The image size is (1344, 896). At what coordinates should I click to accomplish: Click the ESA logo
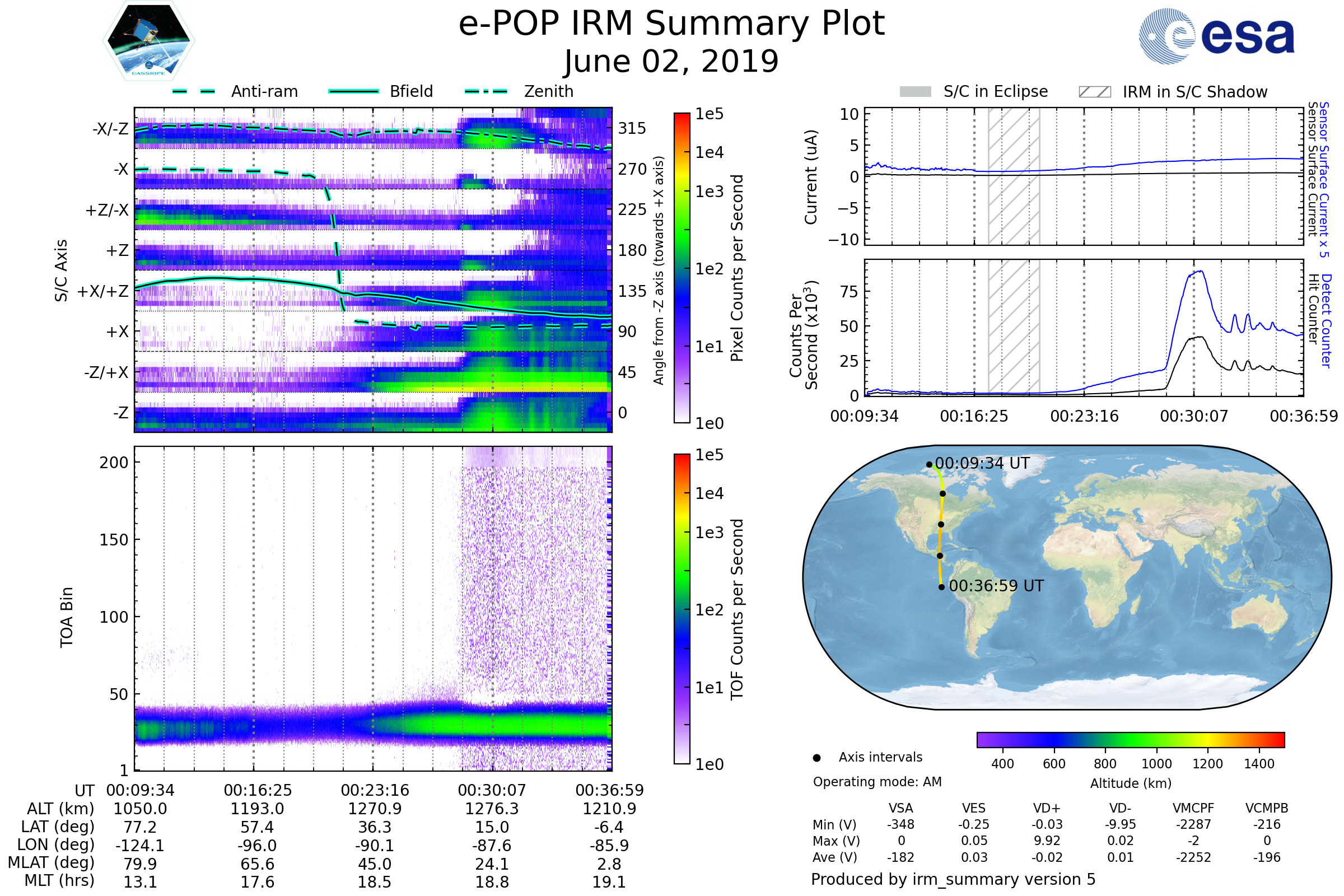coord(1217,36)
